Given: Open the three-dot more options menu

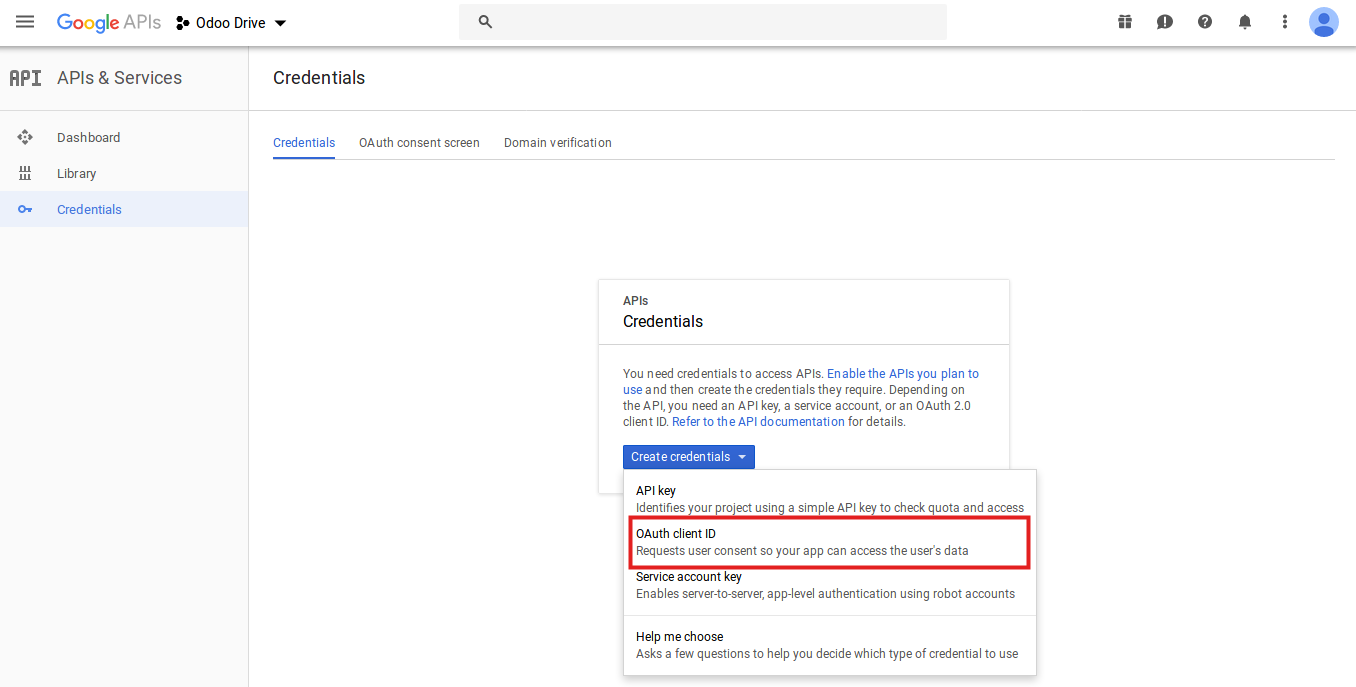Looking at the screenshot, I should [1285, 22].
